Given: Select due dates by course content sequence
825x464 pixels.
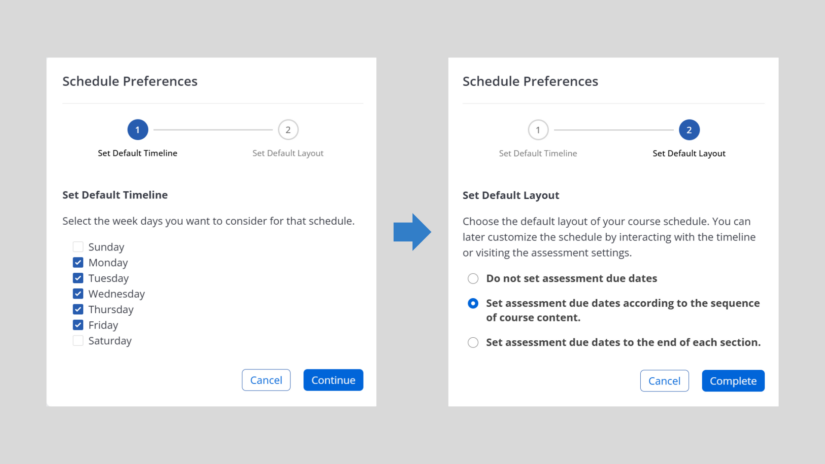Looking at the screenshot, I should point(474,303).
